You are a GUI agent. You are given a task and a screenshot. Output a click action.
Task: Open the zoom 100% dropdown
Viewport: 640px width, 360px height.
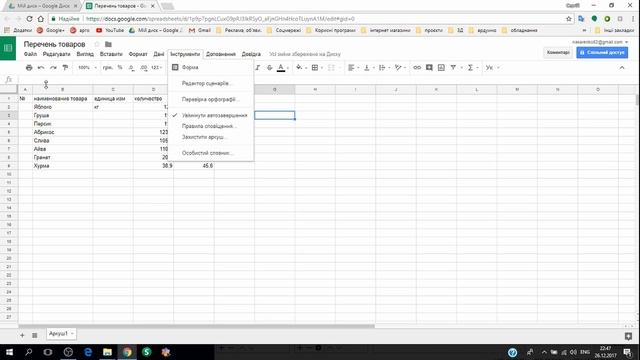tap(87, 67)
